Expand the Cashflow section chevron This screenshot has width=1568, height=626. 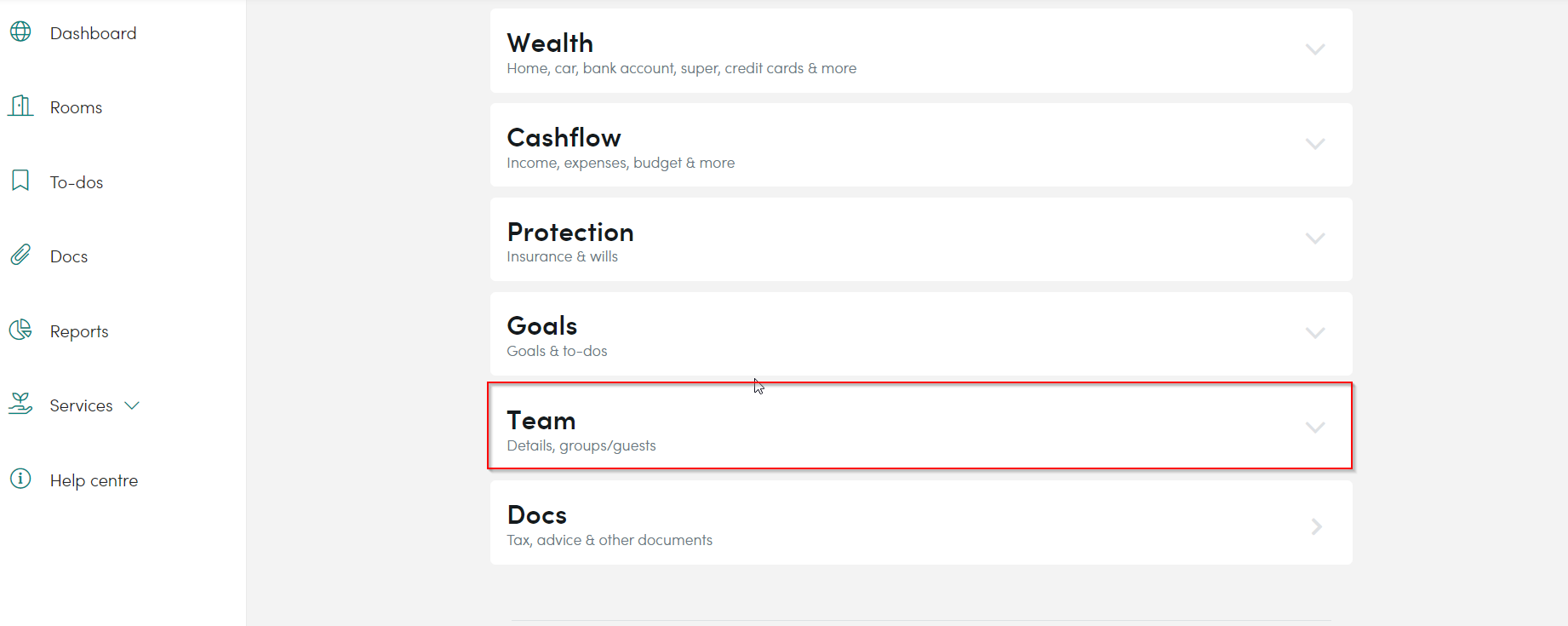click(x=1315, y=144)
